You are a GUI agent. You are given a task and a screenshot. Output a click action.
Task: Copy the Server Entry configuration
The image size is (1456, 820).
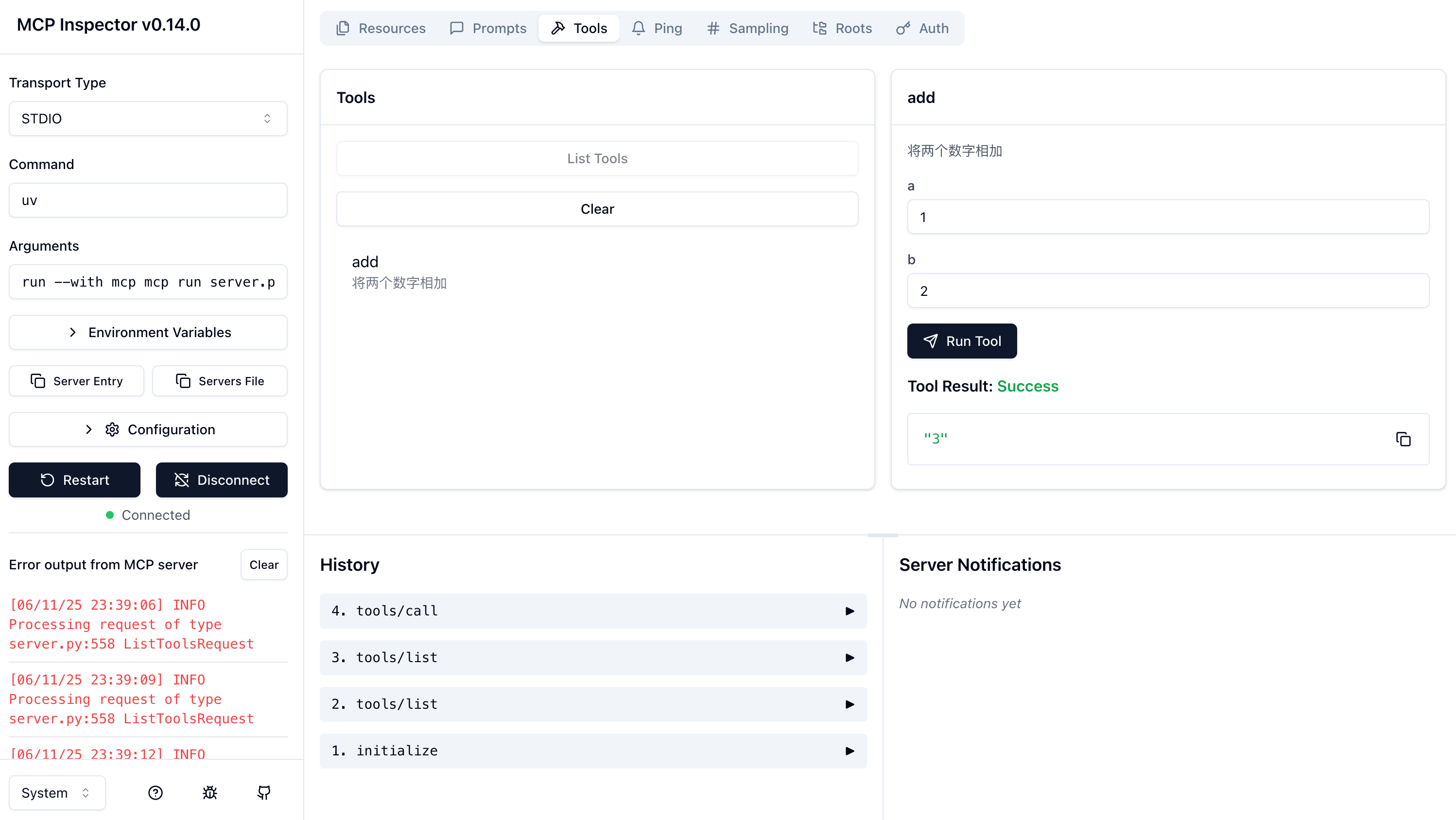pyautogui.click(x=76, y=381)
